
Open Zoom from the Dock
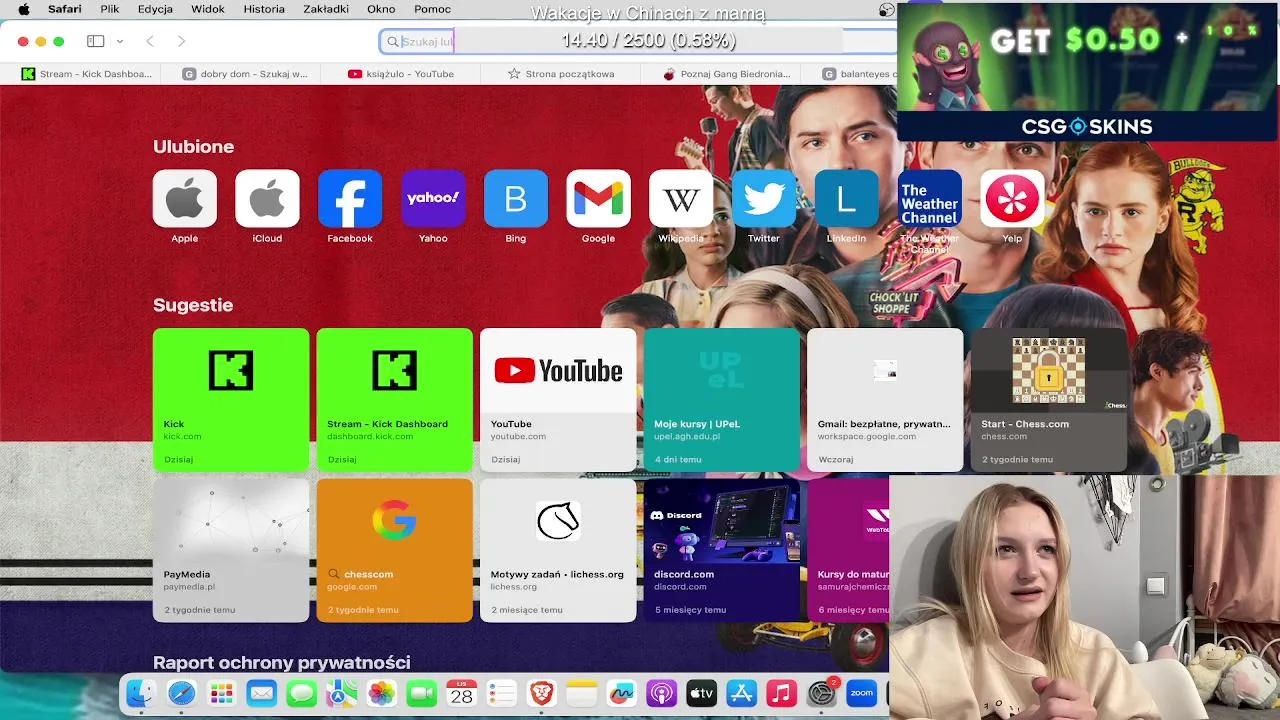point(861,693)
